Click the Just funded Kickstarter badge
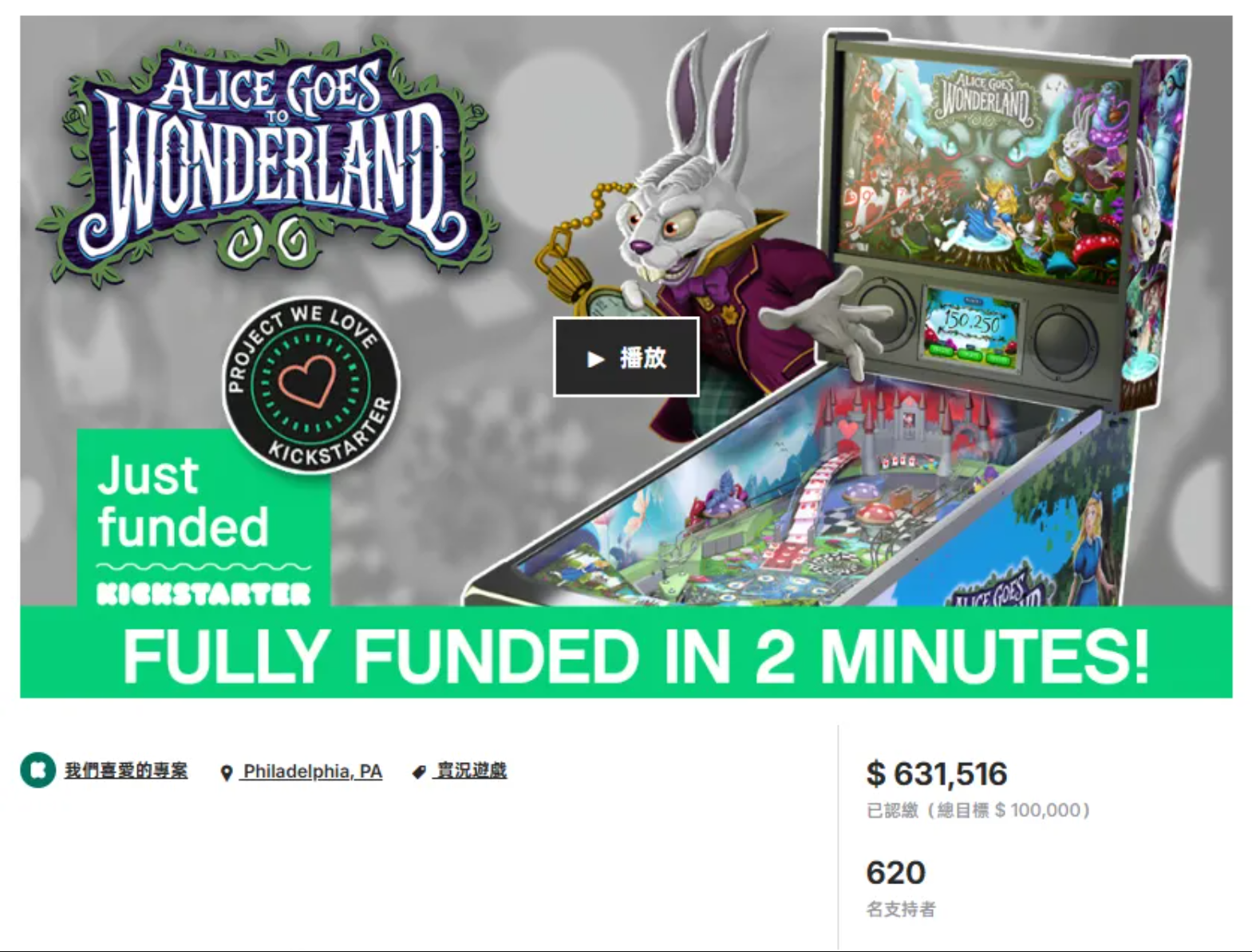 203,519
